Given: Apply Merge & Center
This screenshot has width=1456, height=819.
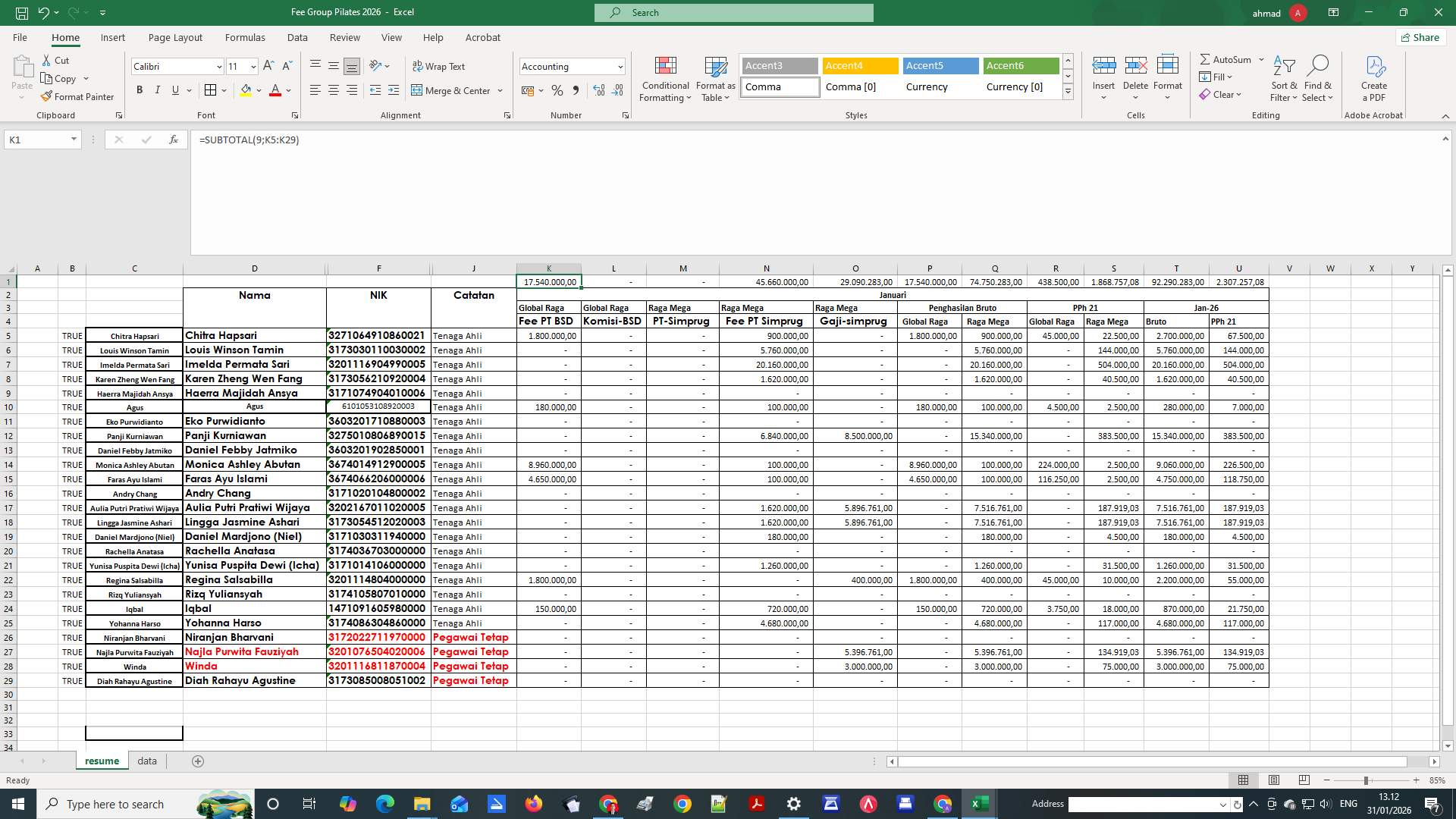Looking at the screenshot, I should tap(453, 90).
